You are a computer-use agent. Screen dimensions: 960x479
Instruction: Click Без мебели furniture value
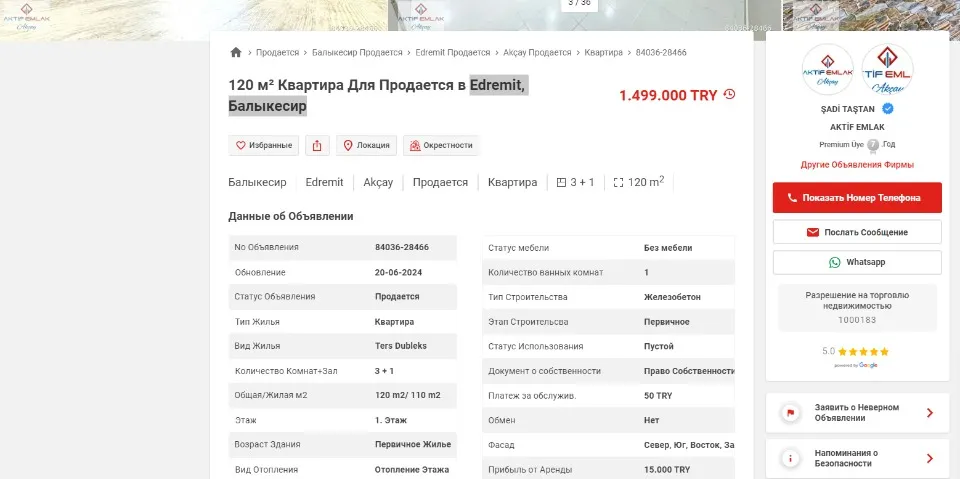(668, 248)
